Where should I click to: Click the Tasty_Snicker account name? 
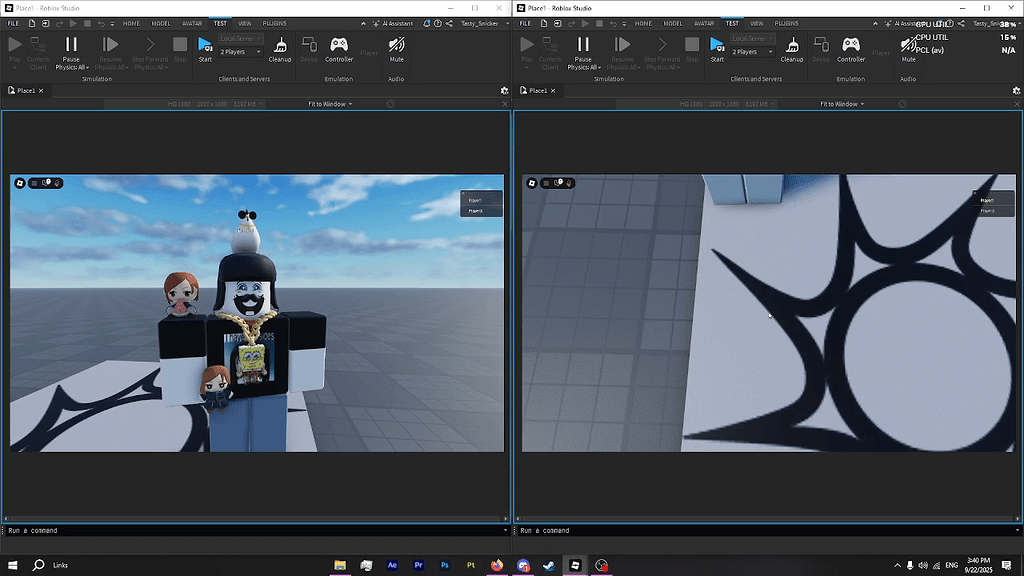click(x=480, y=23)
